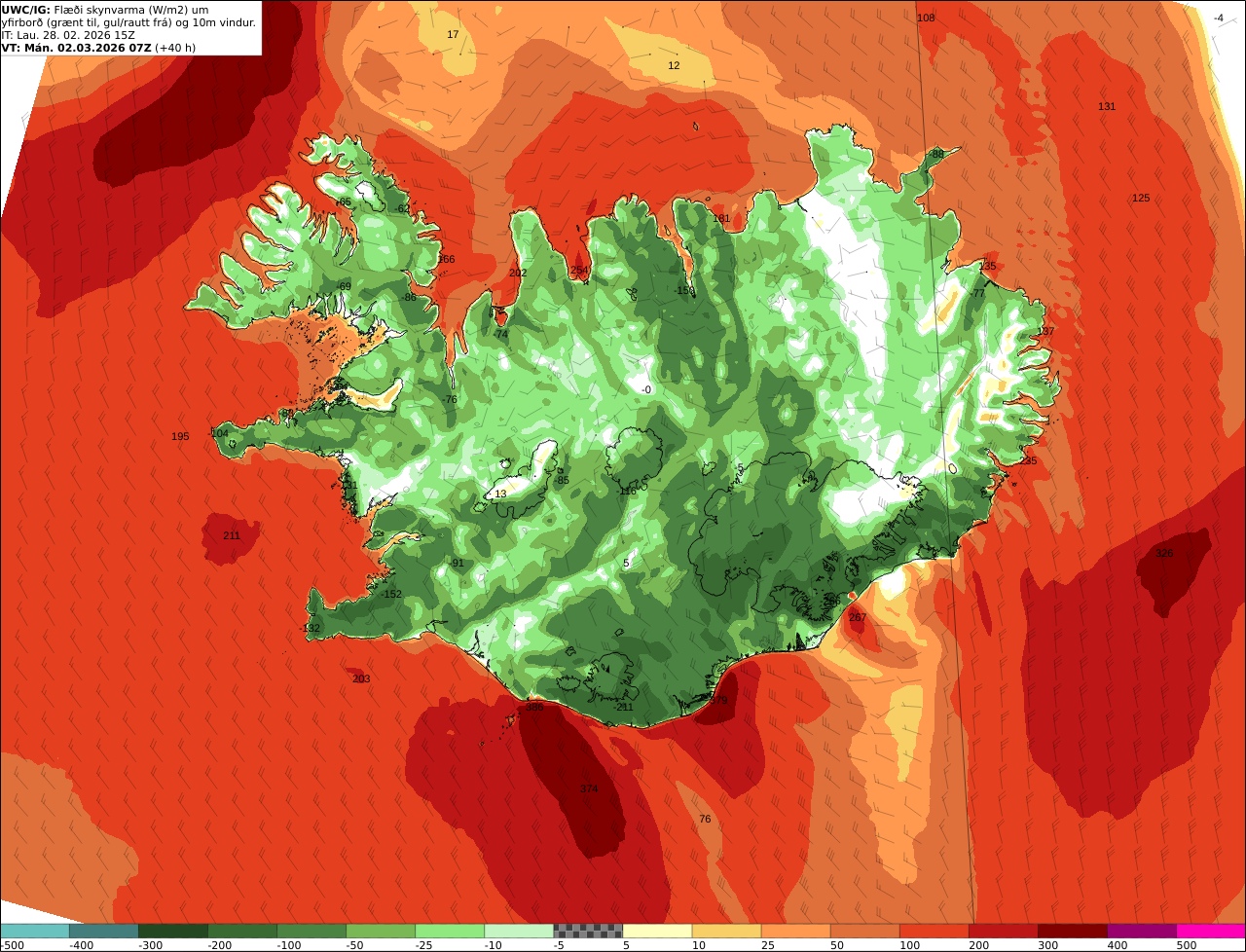Click the checkered legend segment between -5 and 5
1246x952 pixels.
[x=588, y=931]
